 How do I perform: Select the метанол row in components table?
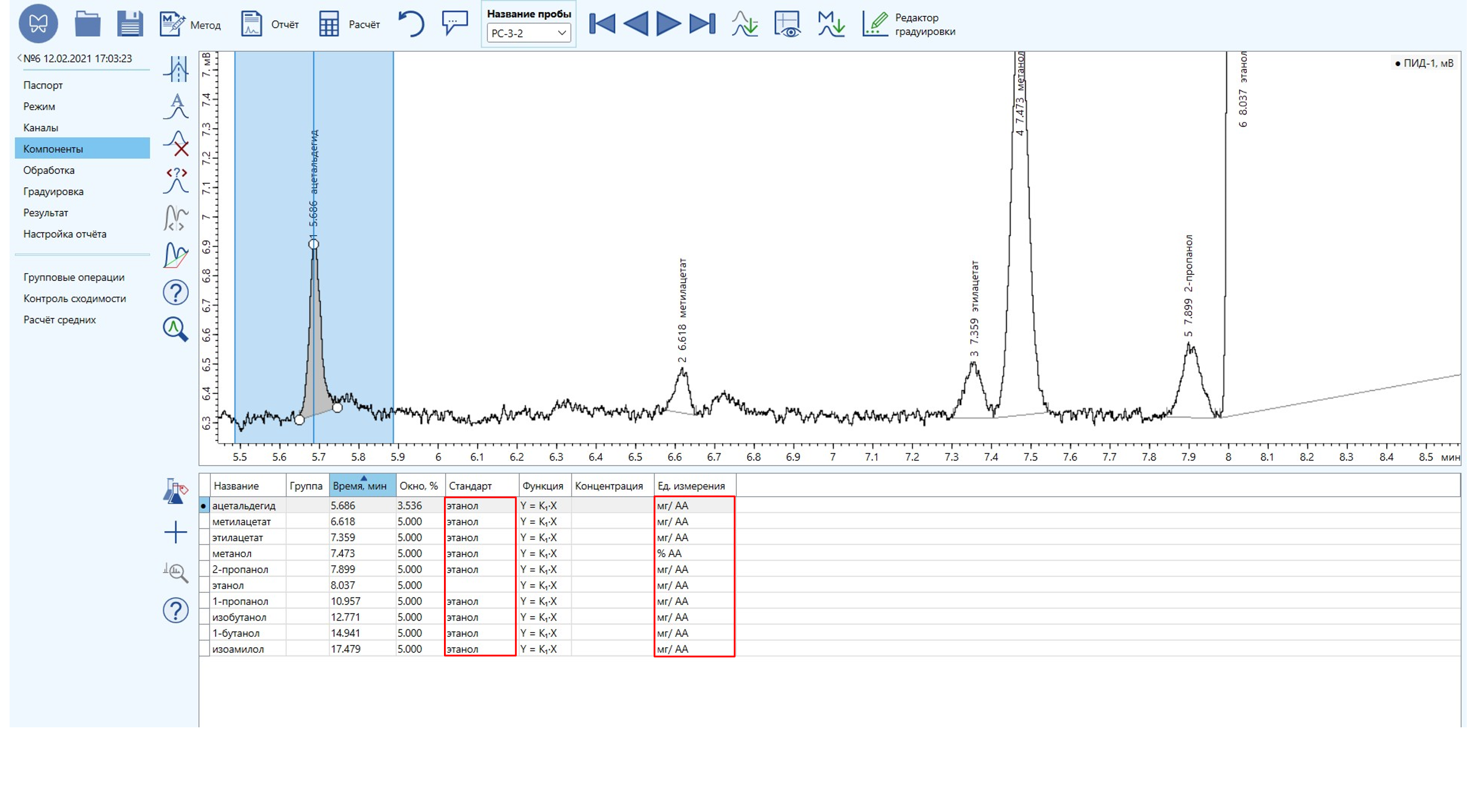coord(231,553)
